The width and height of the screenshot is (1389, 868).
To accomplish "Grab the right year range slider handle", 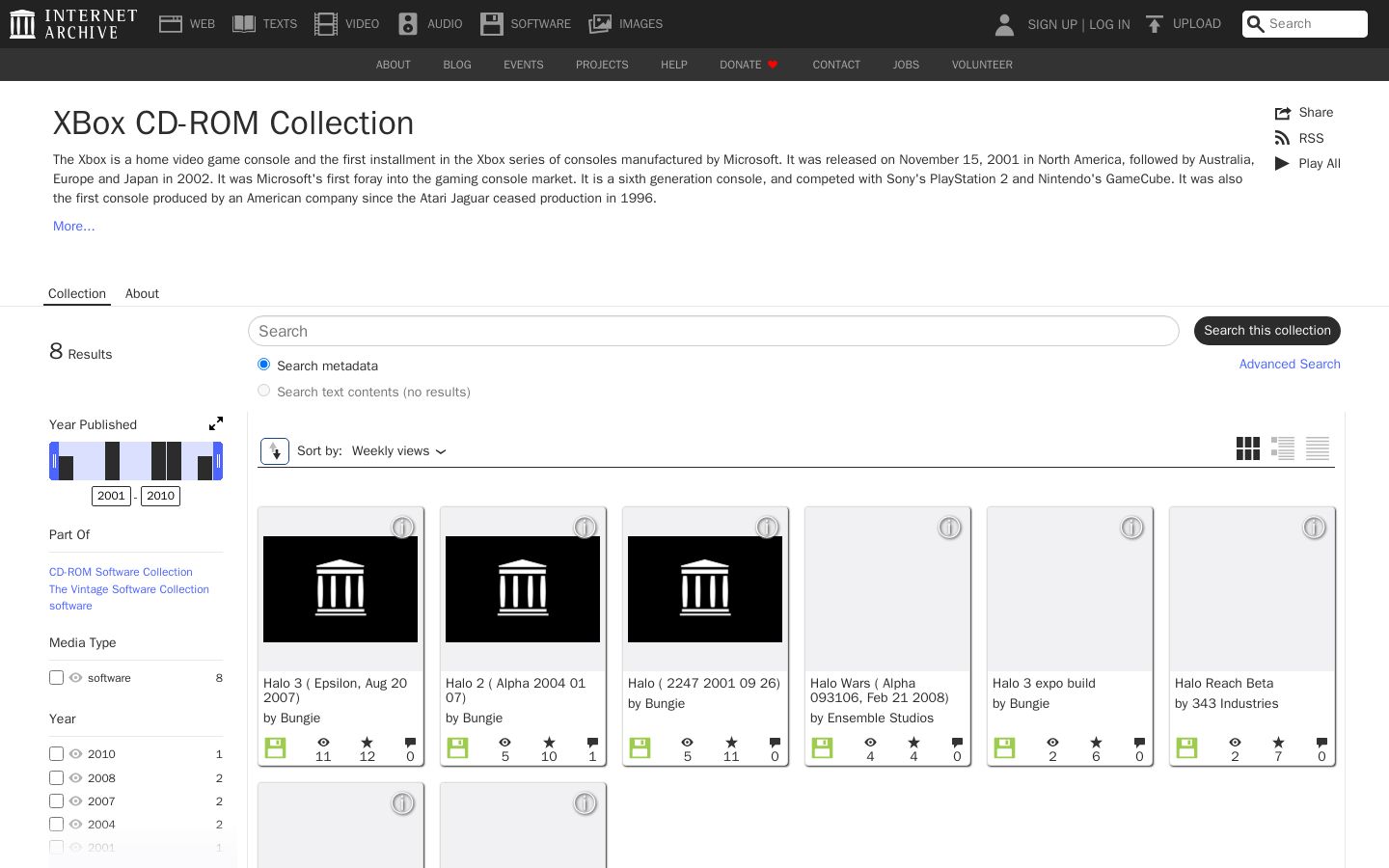I will tap(218, 461).
